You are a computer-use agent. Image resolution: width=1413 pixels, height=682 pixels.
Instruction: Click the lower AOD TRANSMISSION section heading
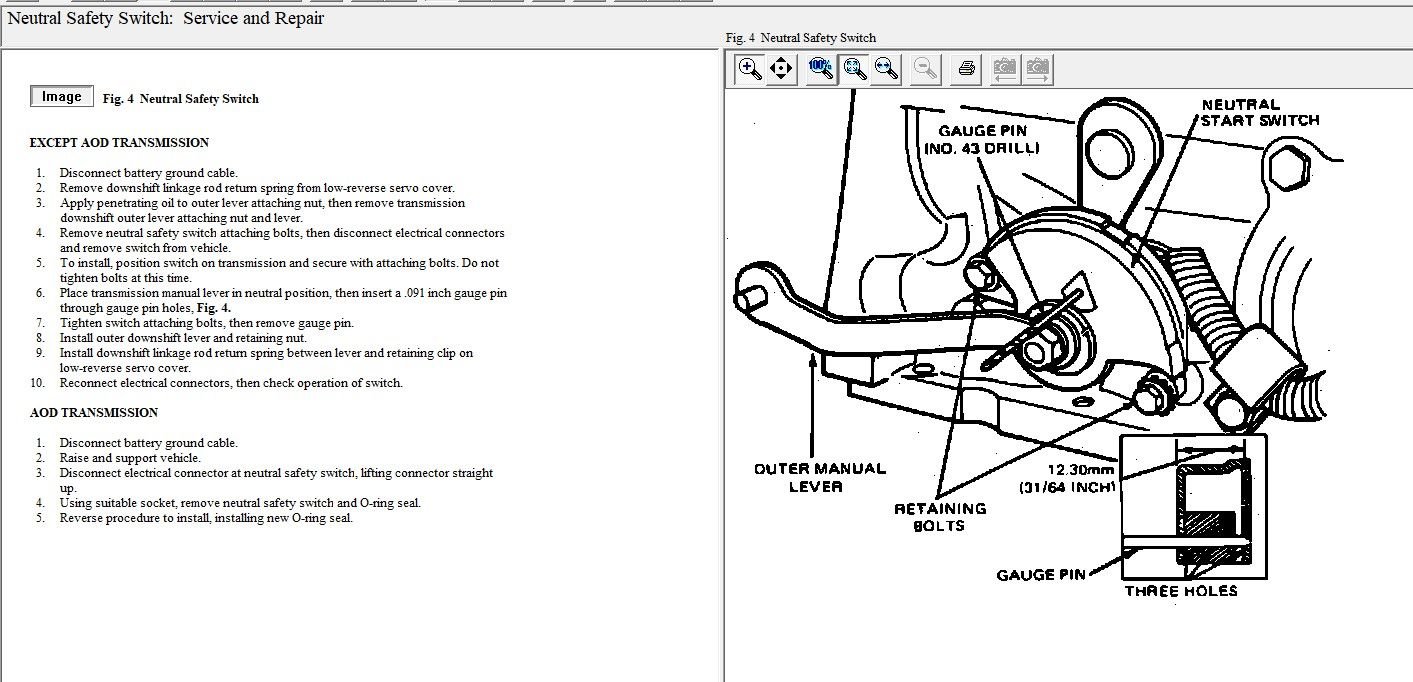94,413
